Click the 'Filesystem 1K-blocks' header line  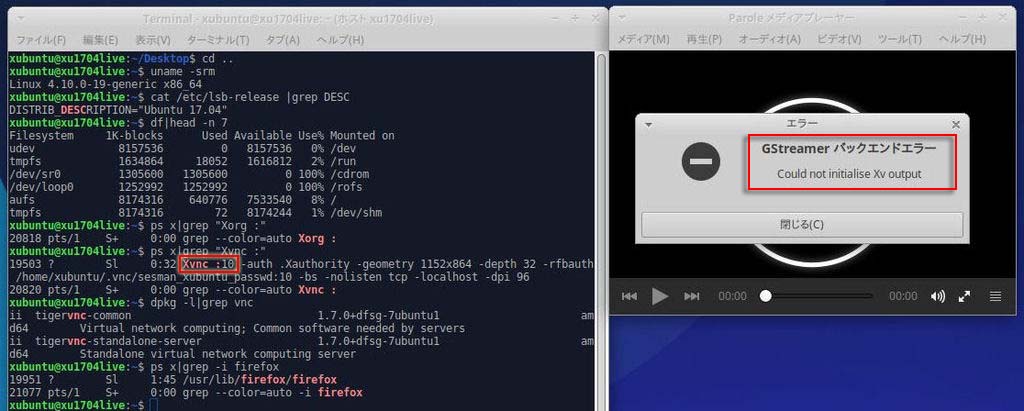(202, 136)
